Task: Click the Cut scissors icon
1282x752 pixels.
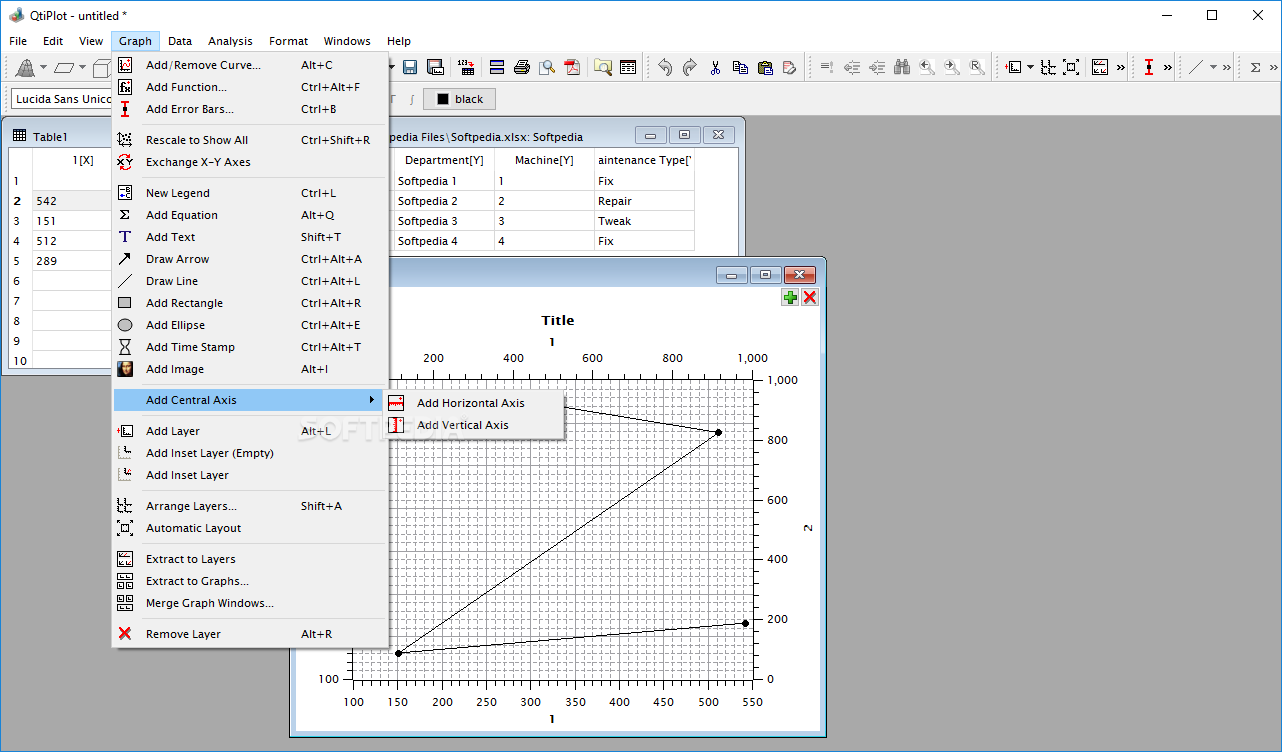Action: (715, 67)
